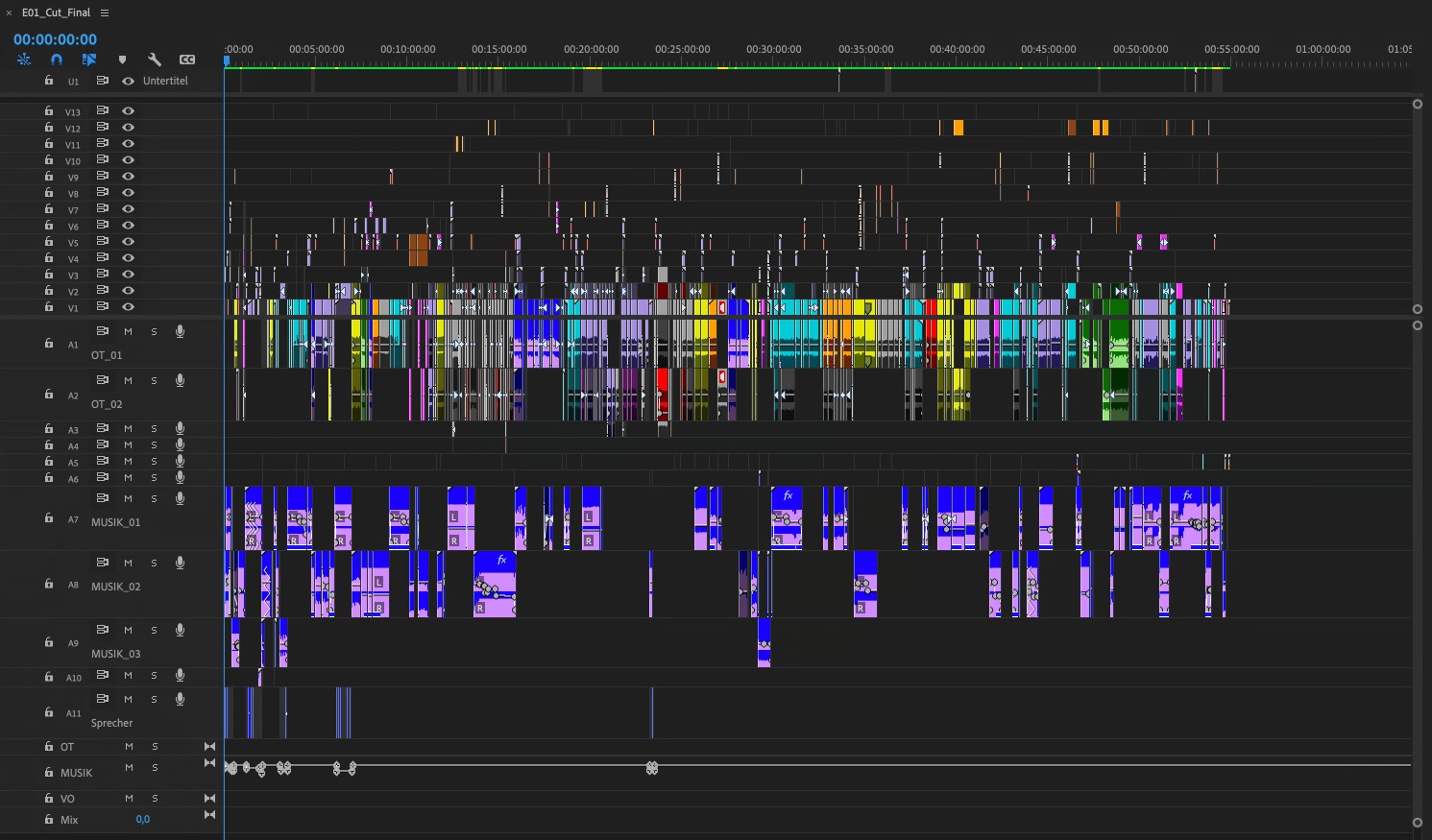Open the E01_Cut_Final panel menu
This screenshot has height=840, width=1432.
pyautogui.click(x=105, y=12)
